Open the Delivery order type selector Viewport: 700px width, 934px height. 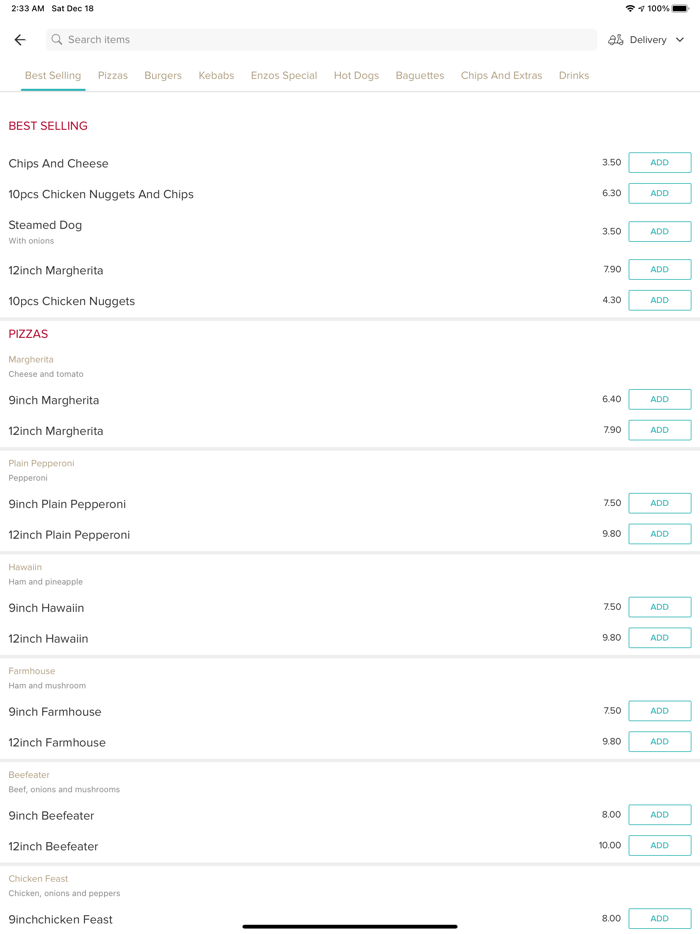pyautogui.click(x=648, y=40)
